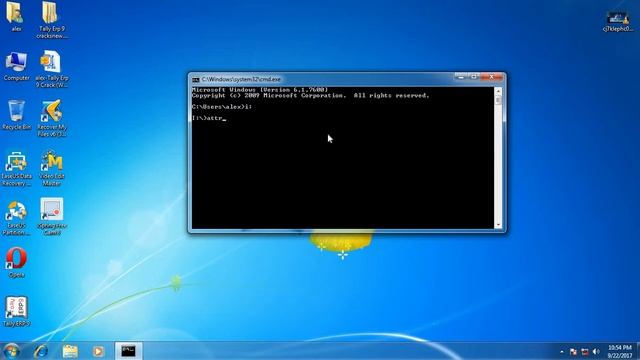Screen dimensions: 640x360
Task: Open the Action Center flag icon
Action: (573, 351)
